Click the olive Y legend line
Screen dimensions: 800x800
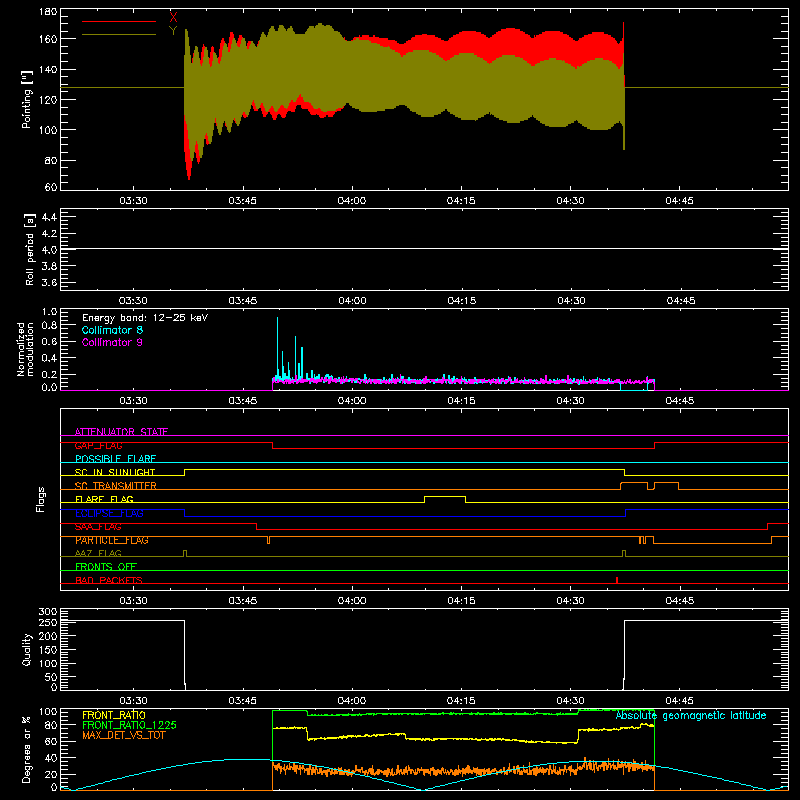coord(119,34)
